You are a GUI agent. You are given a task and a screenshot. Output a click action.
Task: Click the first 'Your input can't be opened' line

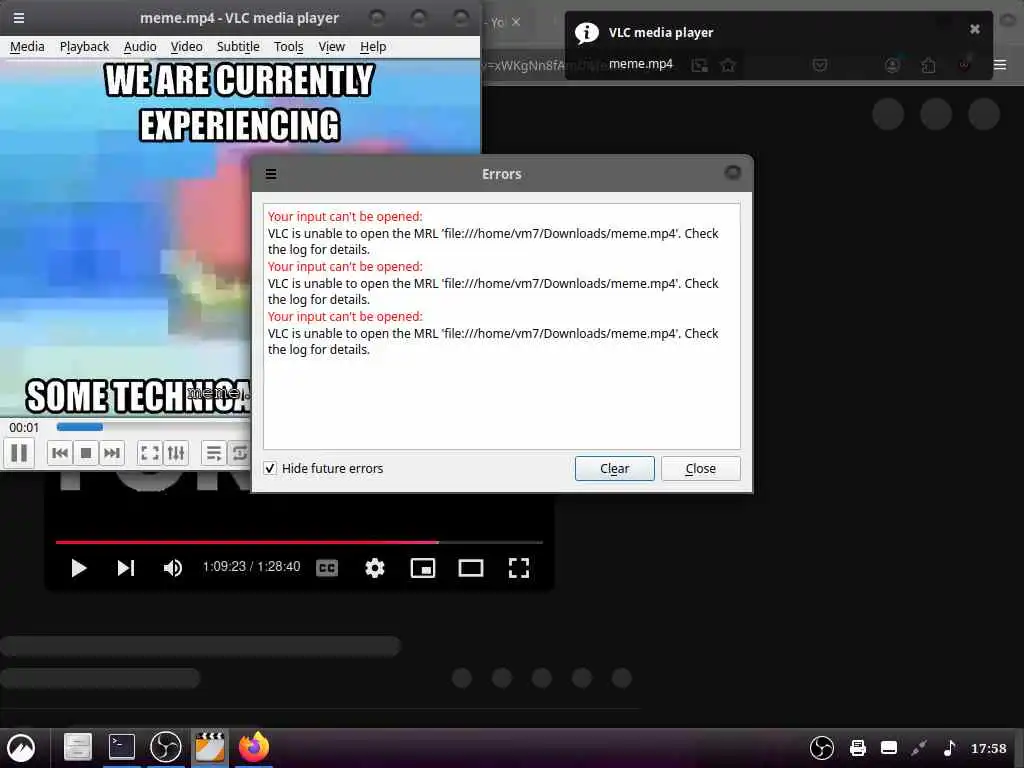345,216
